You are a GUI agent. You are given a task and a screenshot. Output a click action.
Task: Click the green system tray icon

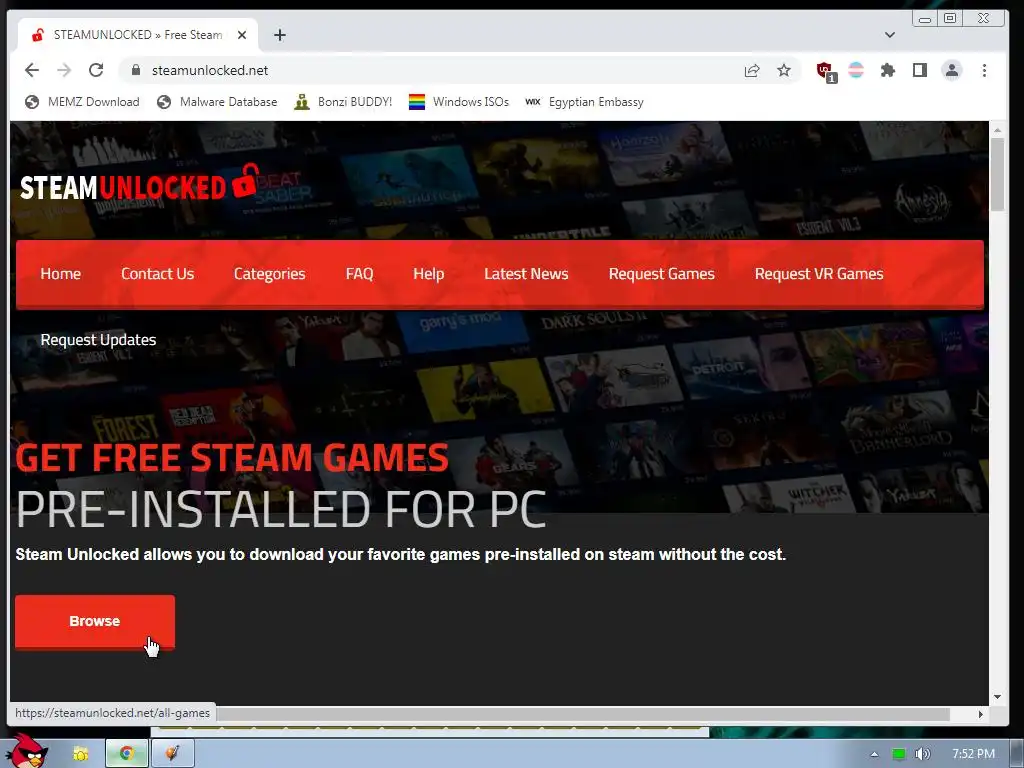pyautogui.click(x=899, y=754)
